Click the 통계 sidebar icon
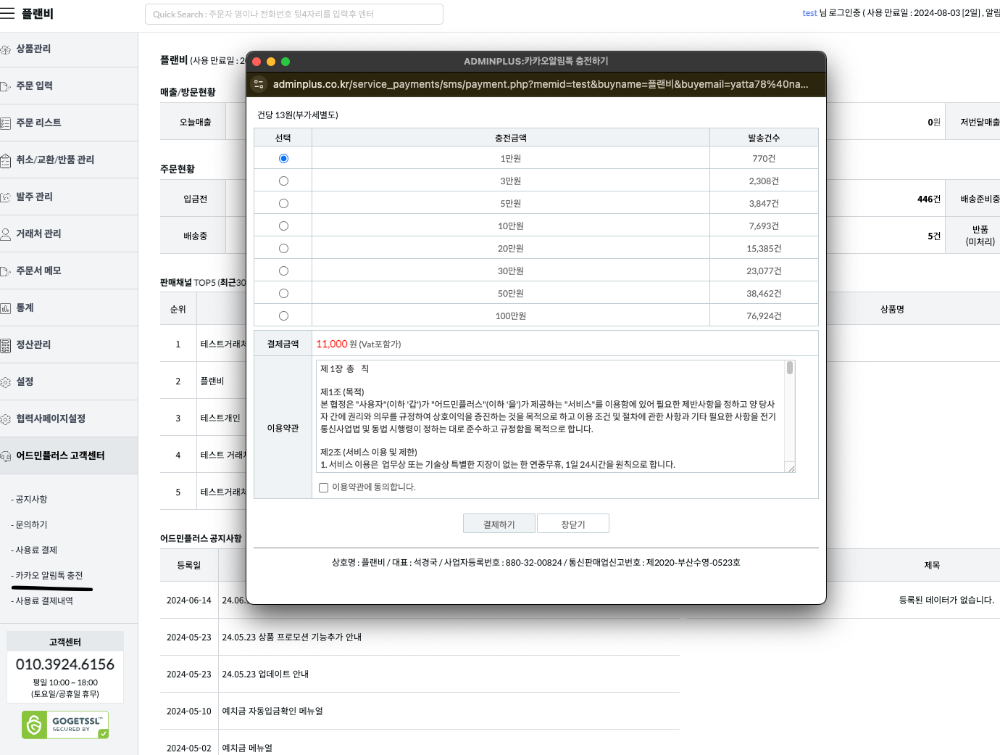Image resolution: width=1000 pixels, height=755 pixels. tap(5, 308)
